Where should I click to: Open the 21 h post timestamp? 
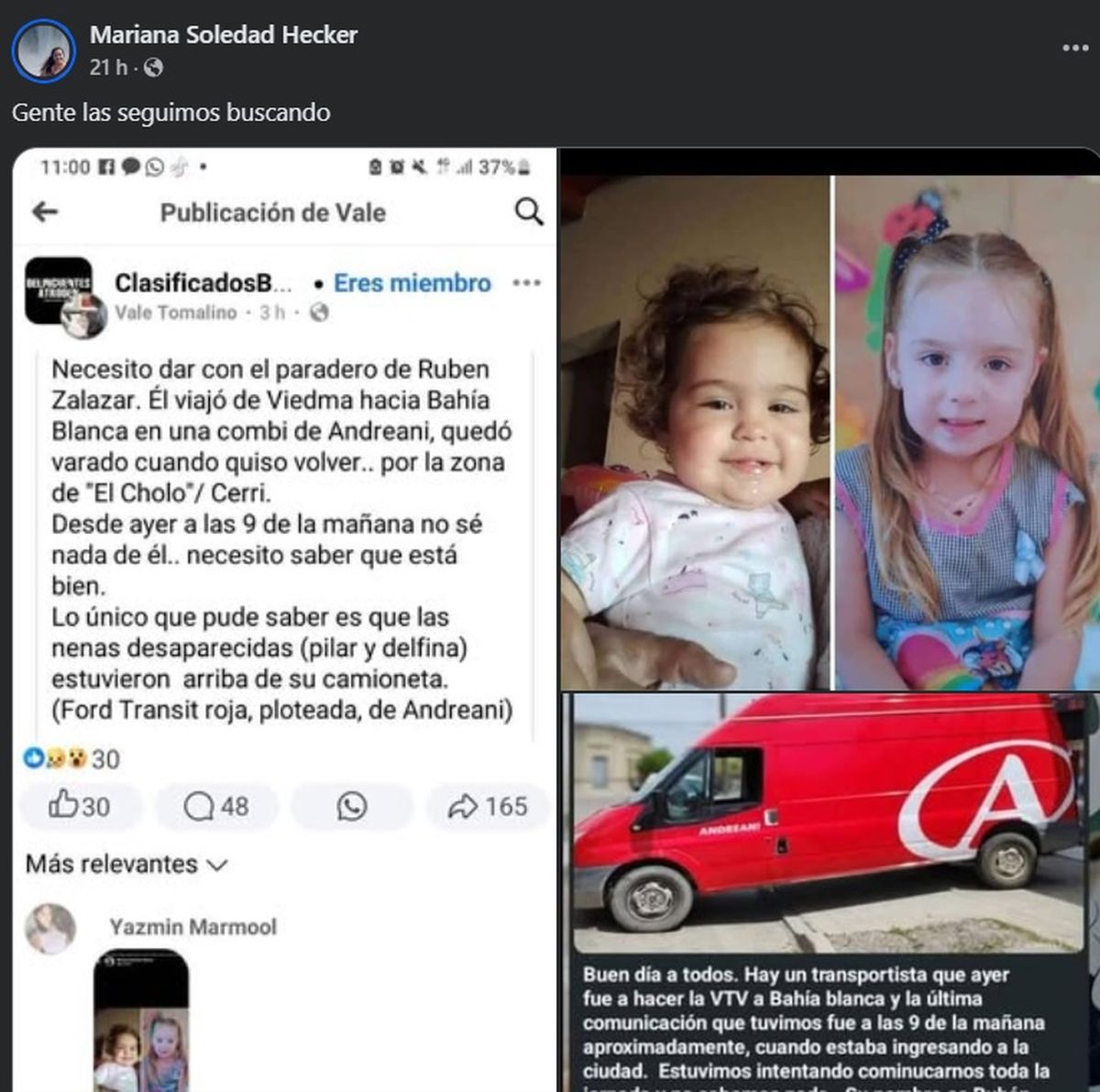(108, 68)
